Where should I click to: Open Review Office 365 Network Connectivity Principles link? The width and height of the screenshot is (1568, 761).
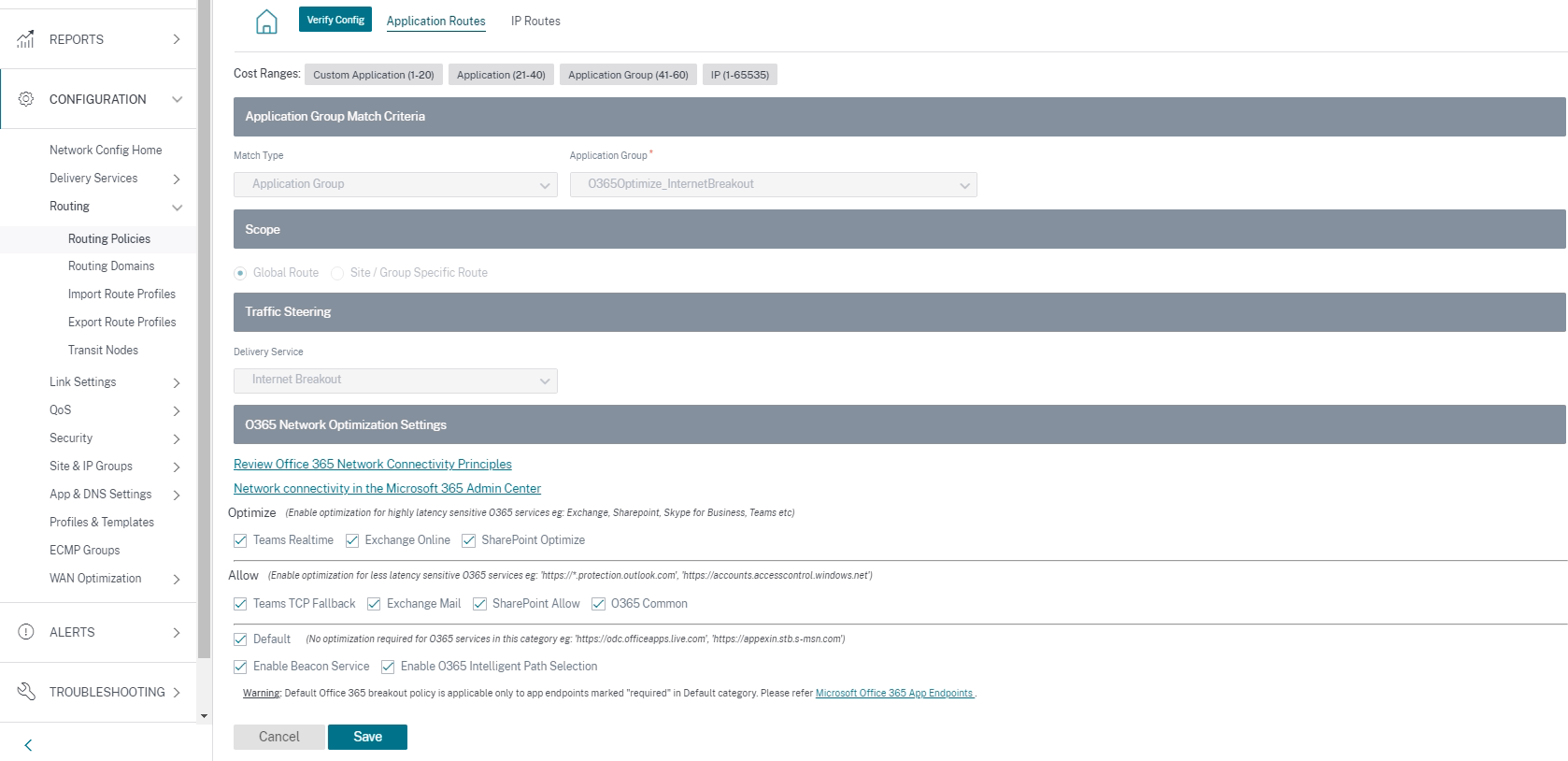click(x=373, y=464)
